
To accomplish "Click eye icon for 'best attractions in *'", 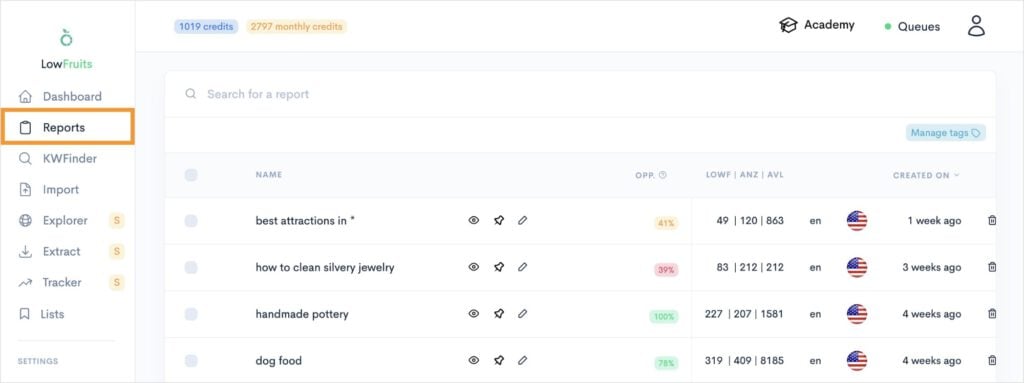I will coord(474,221).
